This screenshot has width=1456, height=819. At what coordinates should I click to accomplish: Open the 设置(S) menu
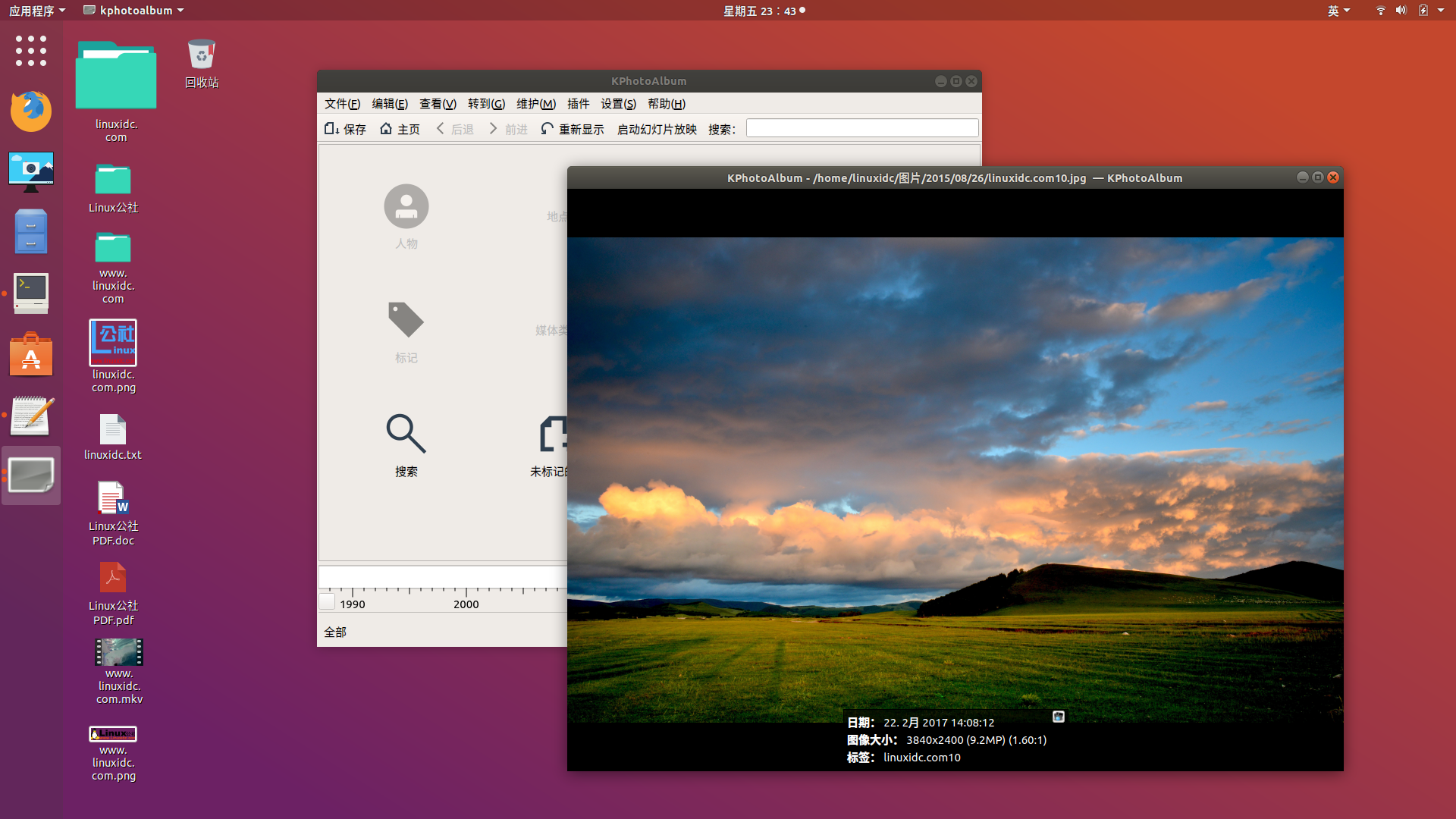[x=618, y=104]
